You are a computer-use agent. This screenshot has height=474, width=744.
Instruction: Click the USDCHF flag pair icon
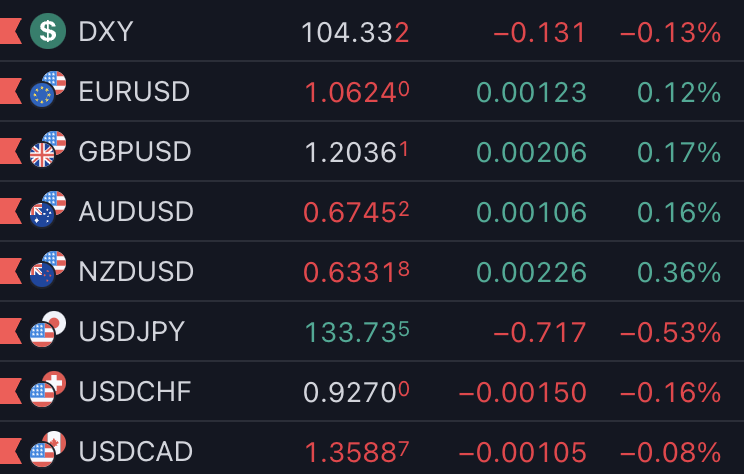pos(48,389)
